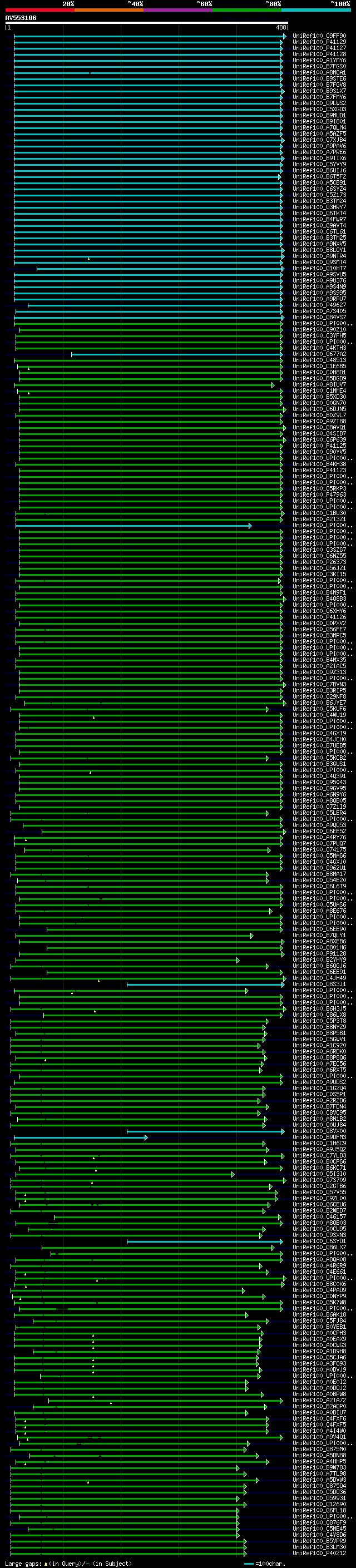Image resolution: width=356 pixels, height=1568 pixels.
Task: Click hit label UniRef100_P91128
Action: [x=319, y=954]
